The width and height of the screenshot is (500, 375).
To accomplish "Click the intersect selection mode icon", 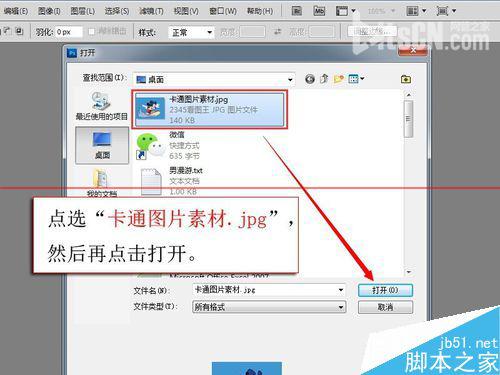I will click(x=20, y=31).
